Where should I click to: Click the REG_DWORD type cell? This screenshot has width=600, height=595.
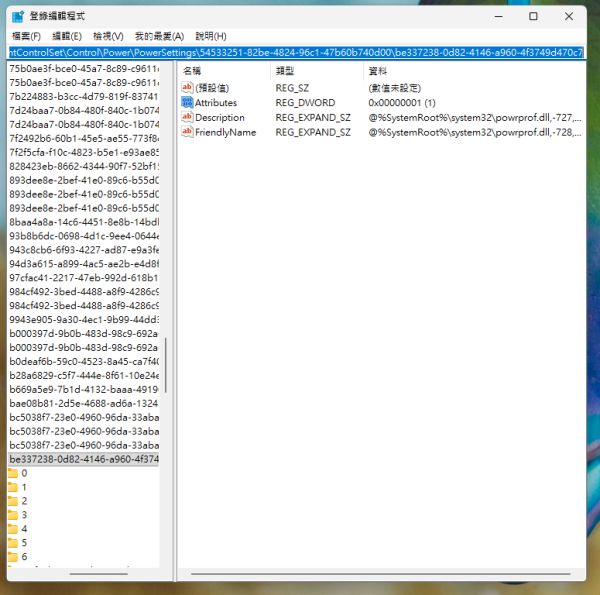click(x=305, y=103)
